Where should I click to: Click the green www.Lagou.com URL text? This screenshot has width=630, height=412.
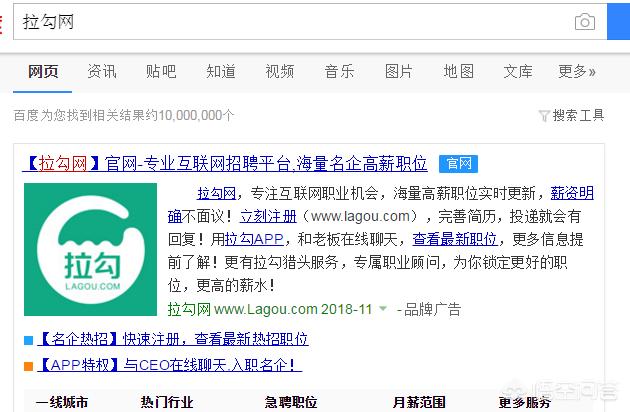[266, 309]
